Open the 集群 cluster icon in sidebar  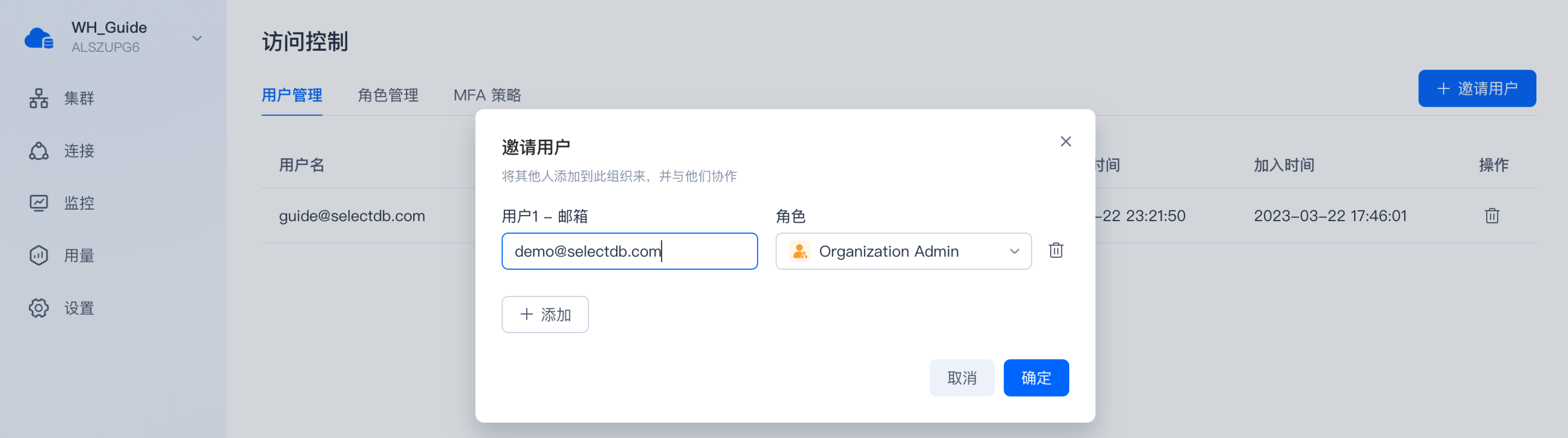pos(39,98)
